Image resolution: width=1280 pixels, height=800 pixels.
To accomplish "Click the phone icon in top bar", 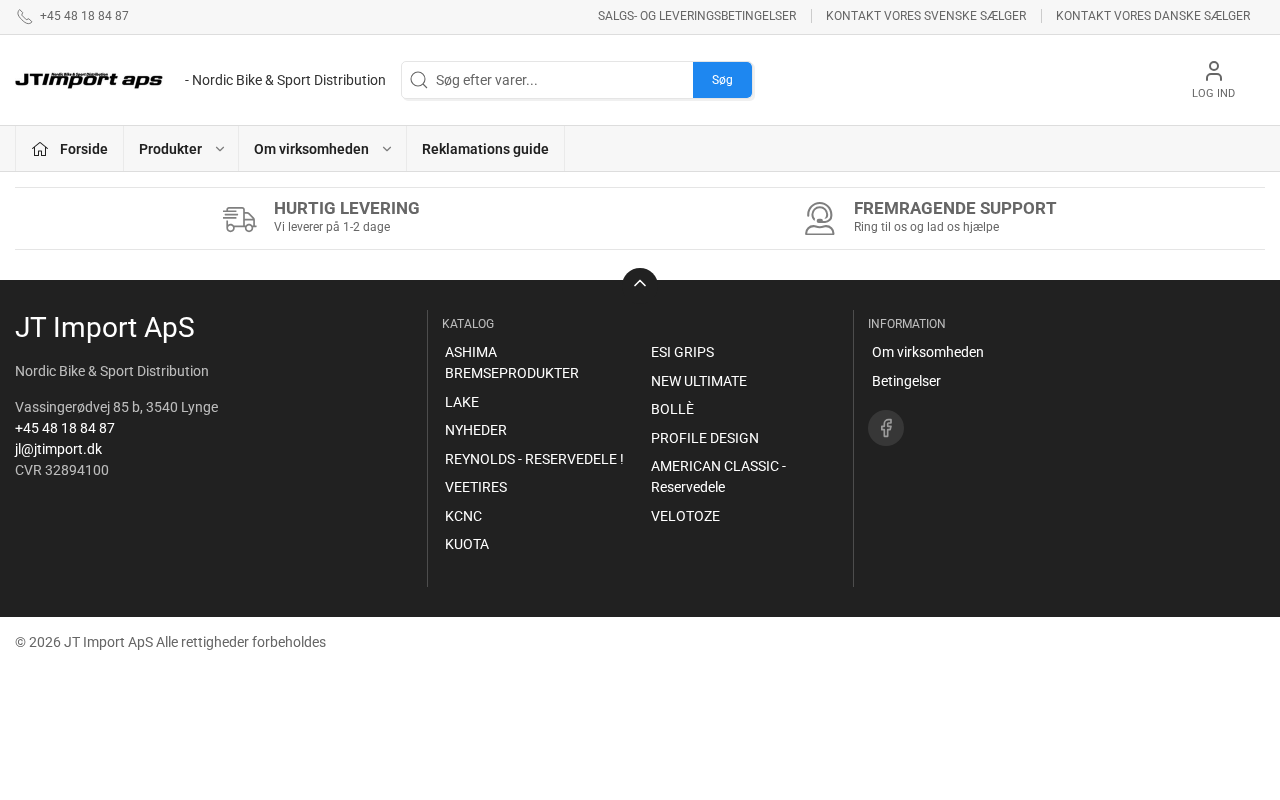I will pyautogui.click(x=24, y=17).
